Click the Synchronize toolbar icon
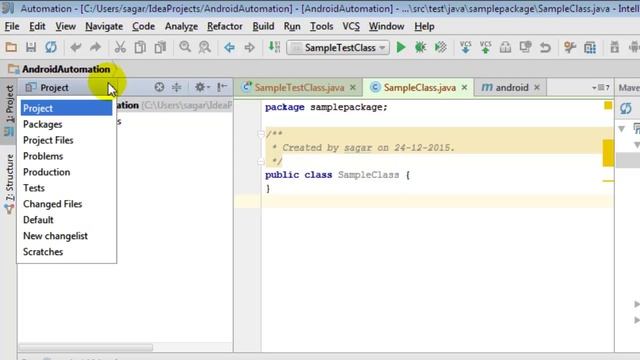This screenshot has width=640, height=360. point(51,47)
